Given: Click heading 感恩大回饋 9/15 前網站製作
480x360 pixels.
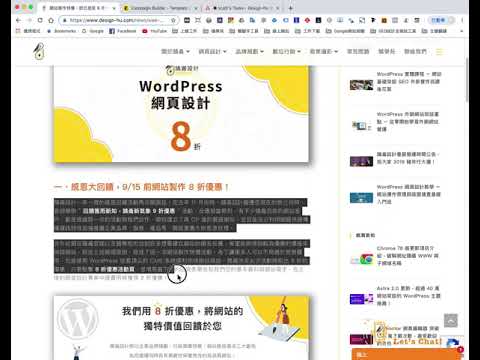Looking at the screenshot, I should point(141,187).
